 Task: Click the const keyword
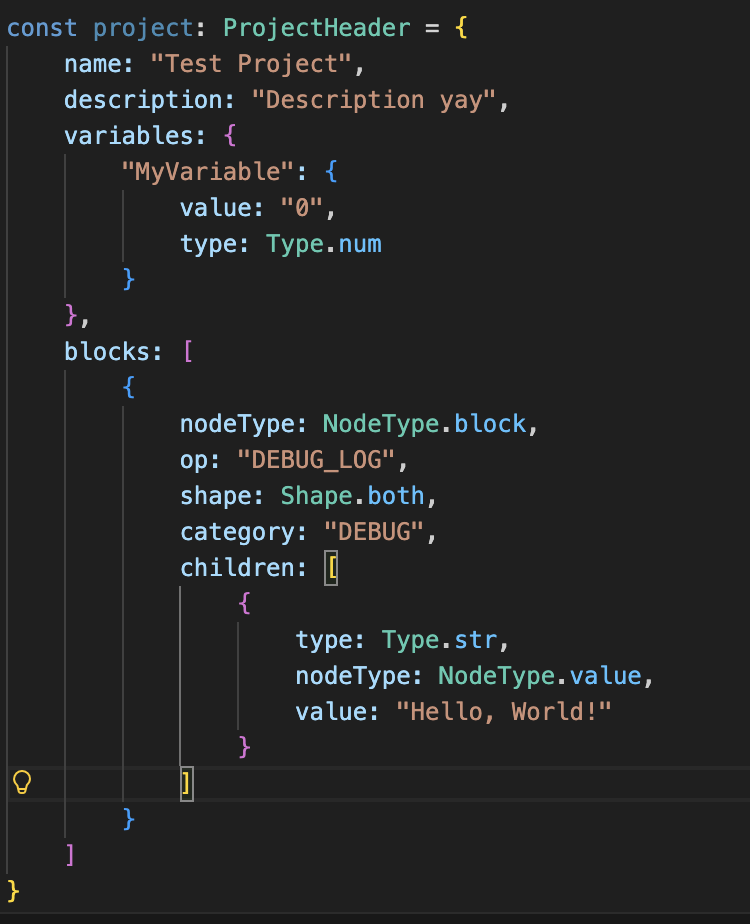click(42, 28)
